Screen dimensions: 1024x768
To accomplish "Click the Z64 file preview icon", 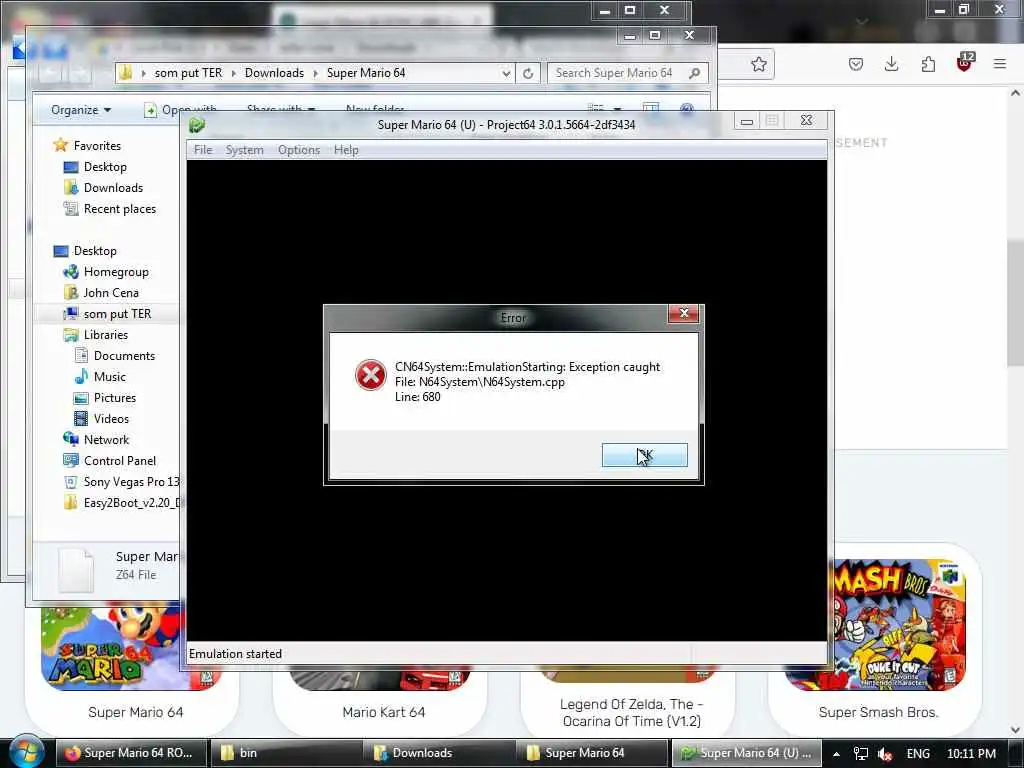I will pos(76,570).
